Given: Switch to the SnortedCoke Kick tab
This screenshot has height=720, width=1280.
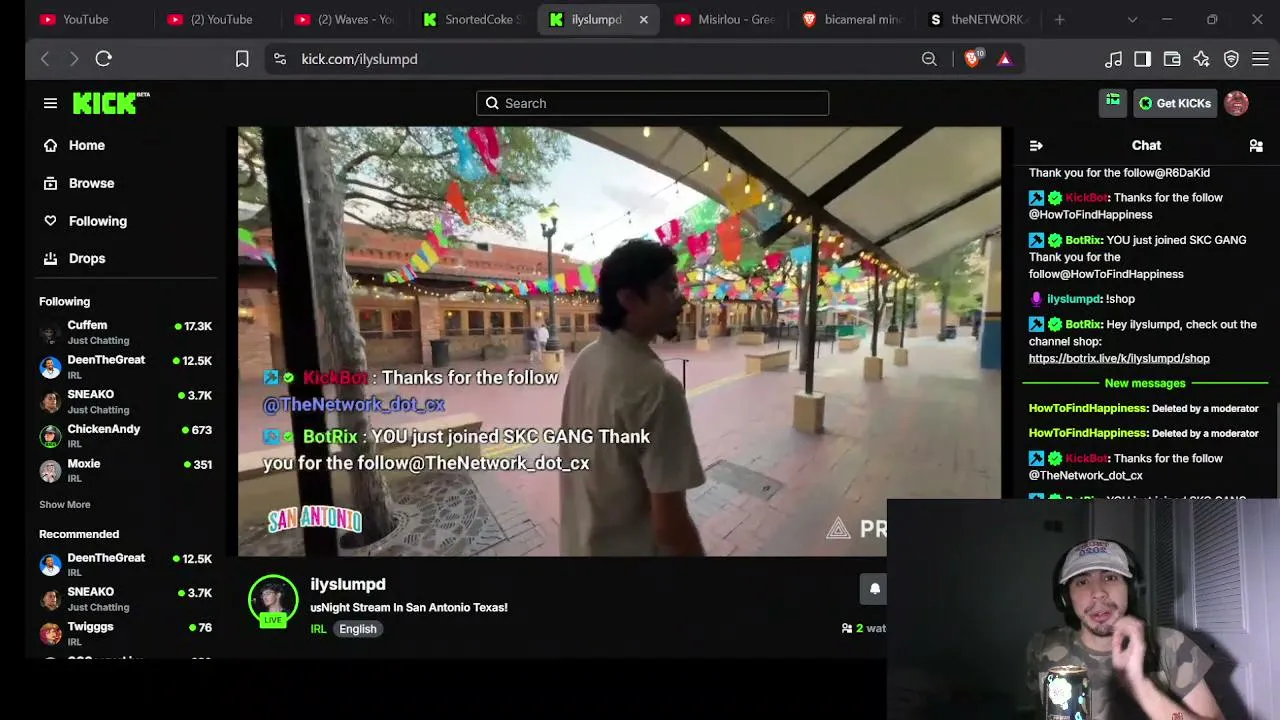Looking at the screenshot, I should pyautogui.click(x=473, y=19).
